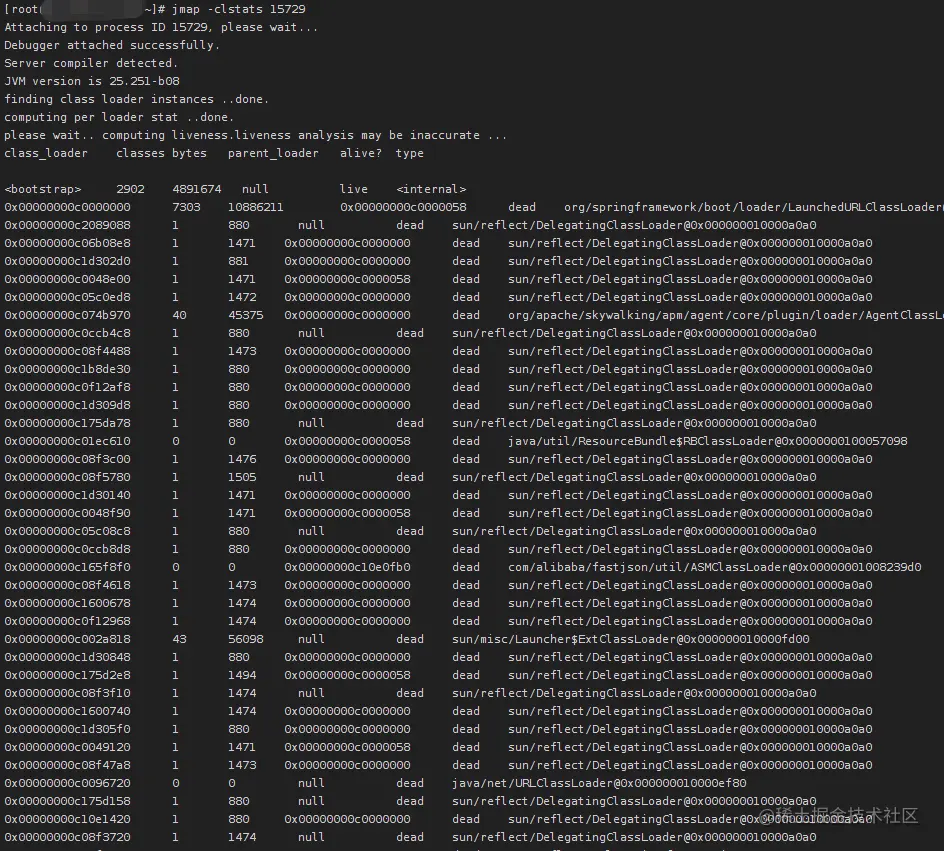The height and width of the screenshot is (851, 944).
Task: Click loader address 0x00000000c0048f90
Action: point(67,513)
